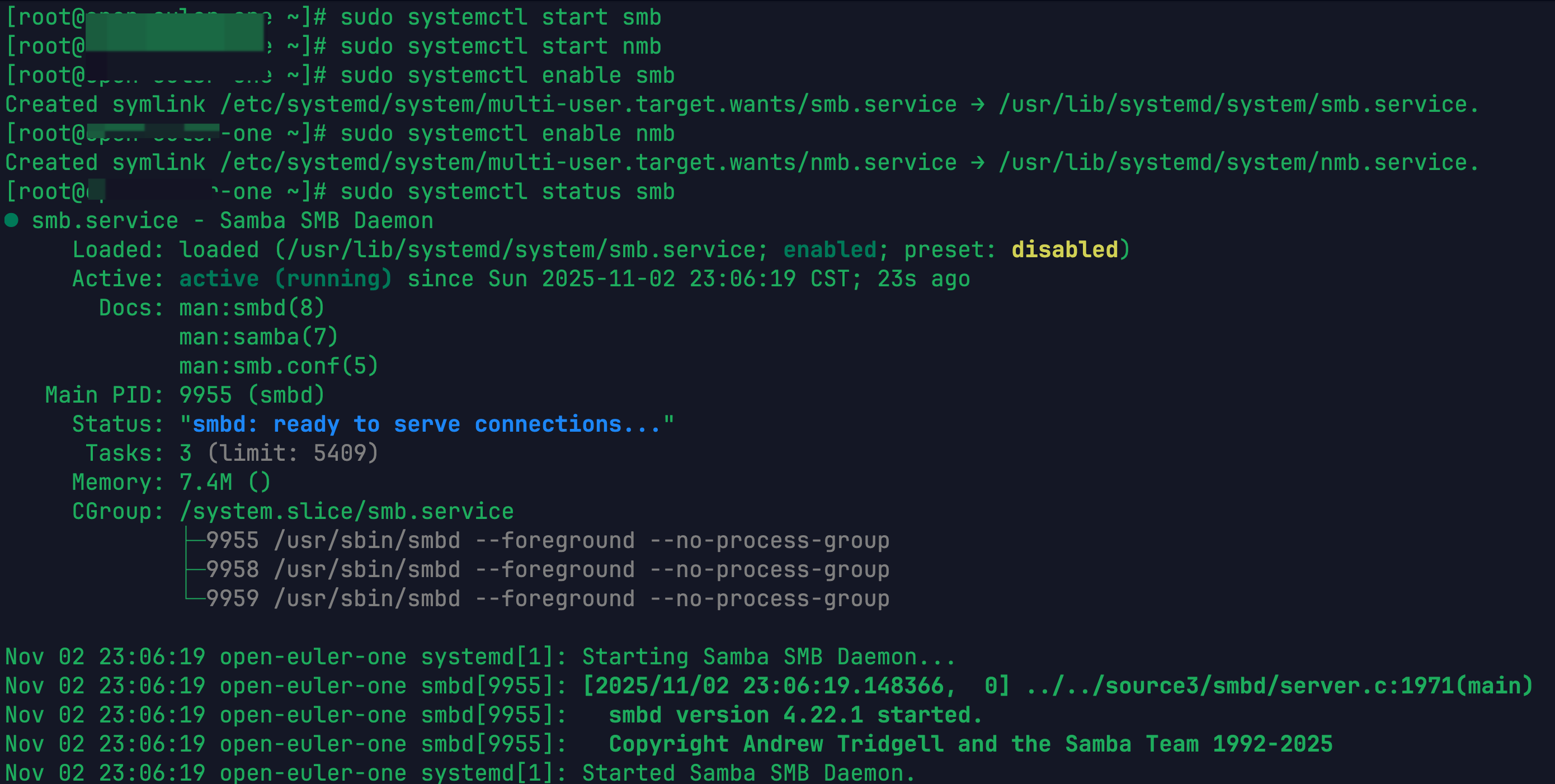1555x784 pixels.
Task: Click the blue 'ready to serve connections' status
Action: click(x=426, y=424)
